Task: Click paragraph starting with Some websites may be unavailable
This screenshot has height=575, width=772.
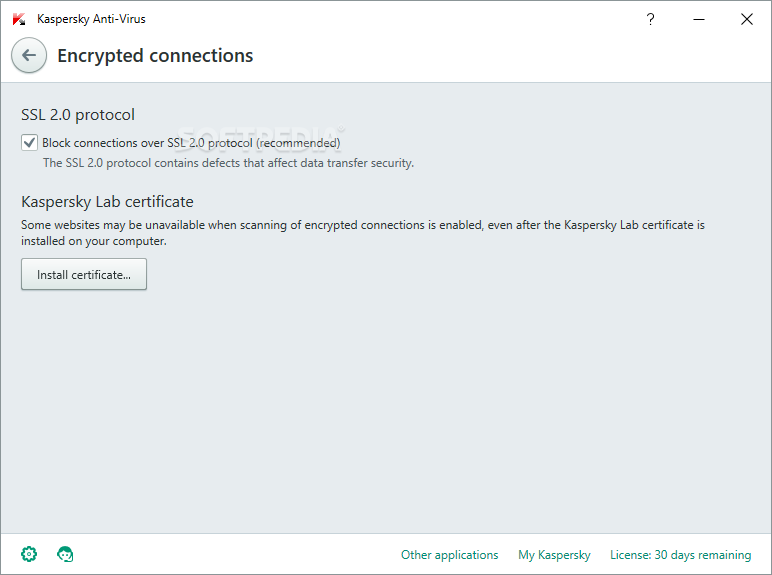Action: pos(363,233)
